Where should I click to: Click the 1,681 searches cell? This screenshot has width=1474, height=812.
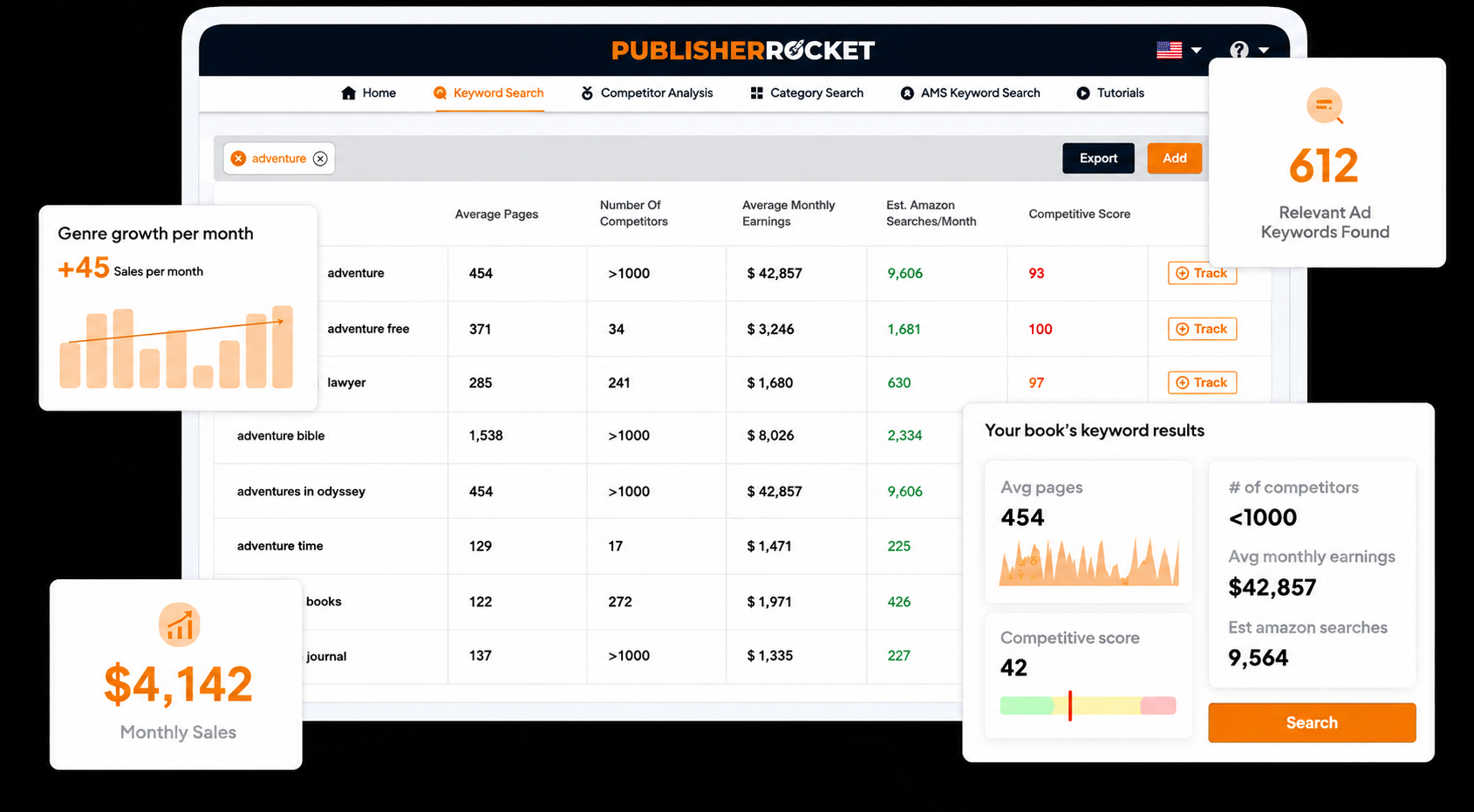pyautogui.click(x=904, y=330)
